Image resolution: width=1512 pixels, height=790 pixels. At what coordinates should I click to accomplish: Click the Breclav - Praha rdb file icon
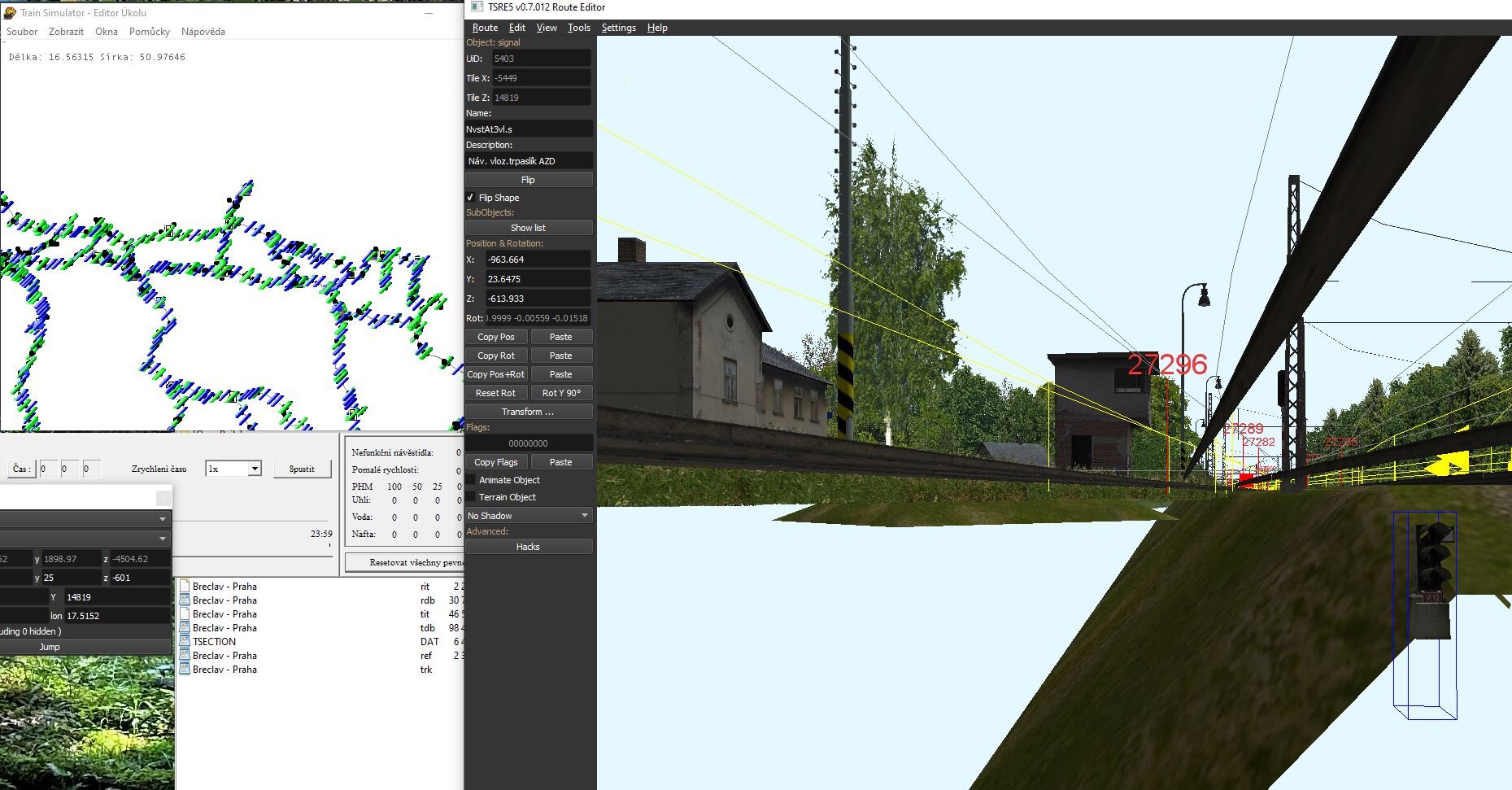click(x=185, y=600)
